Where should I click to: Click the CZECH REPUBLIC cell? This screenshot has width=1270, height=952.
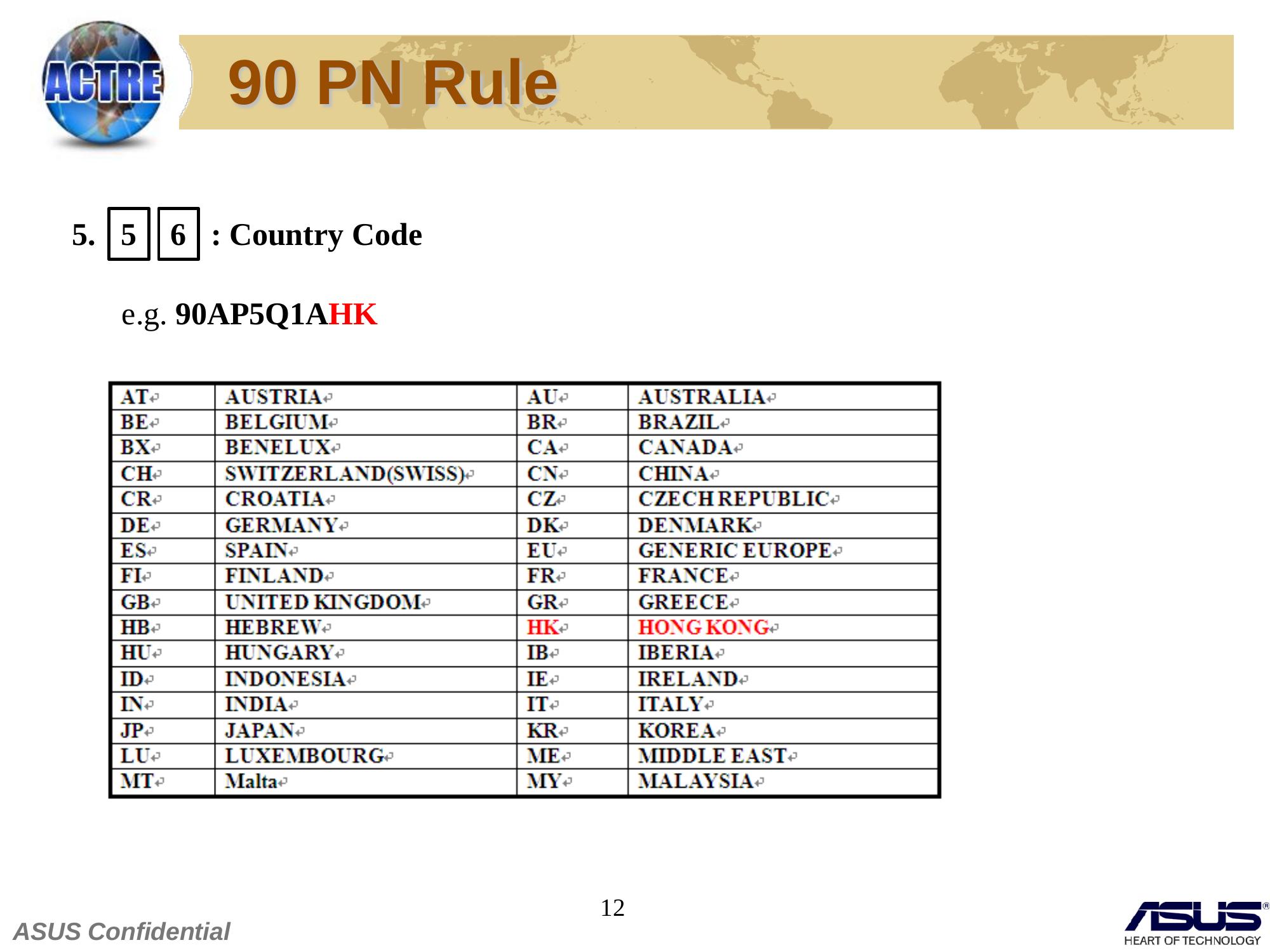click(733, 499)
